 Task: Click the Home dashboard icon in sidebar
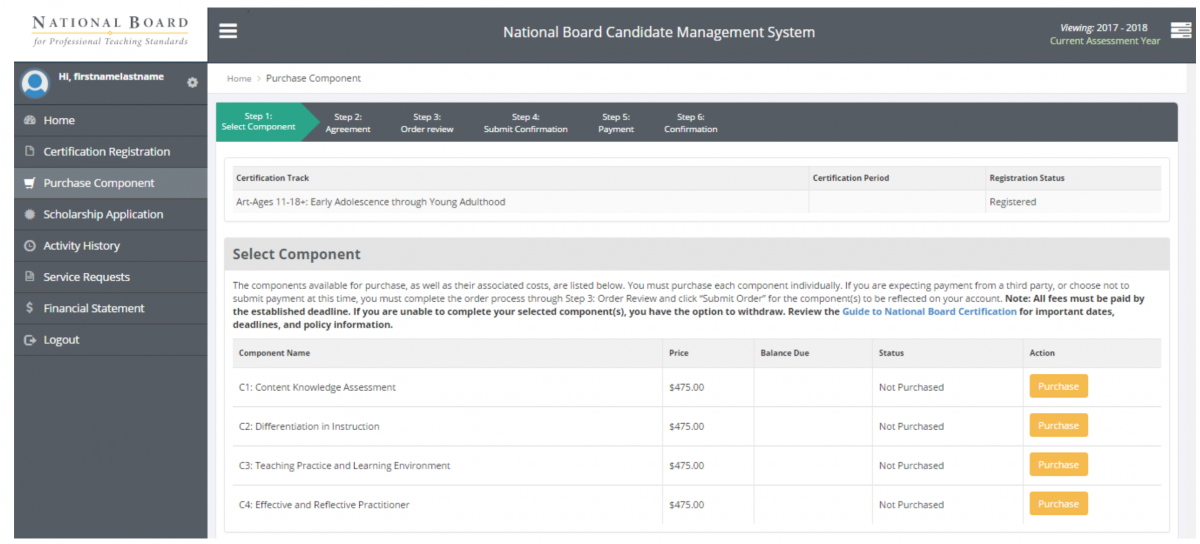coord(29,120)
